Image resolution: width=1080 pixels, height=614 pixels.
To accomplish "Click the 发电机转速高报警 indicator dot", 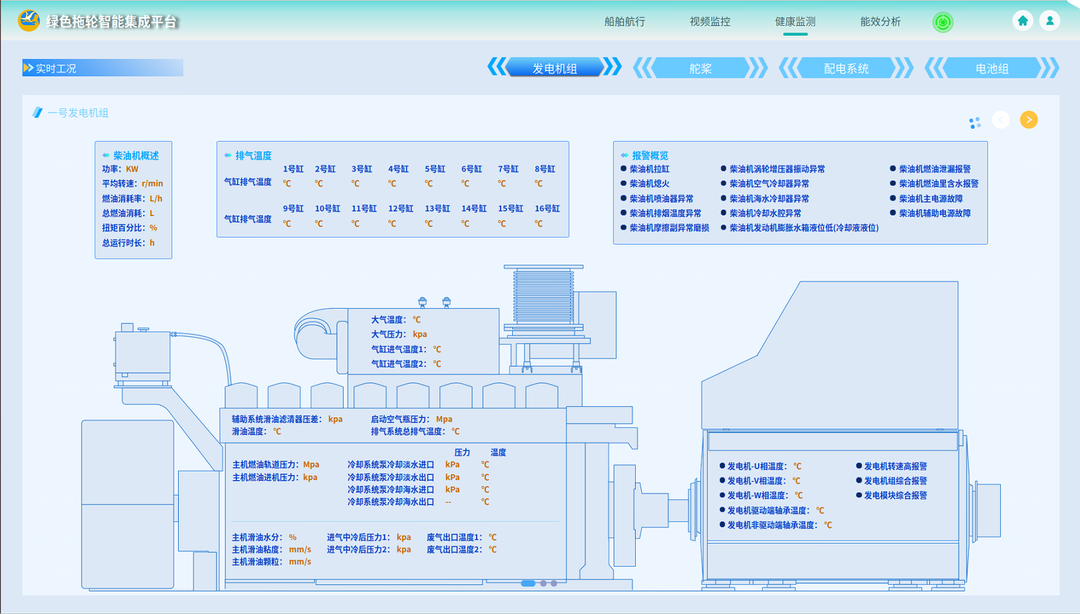I will (x=858, y=466).
